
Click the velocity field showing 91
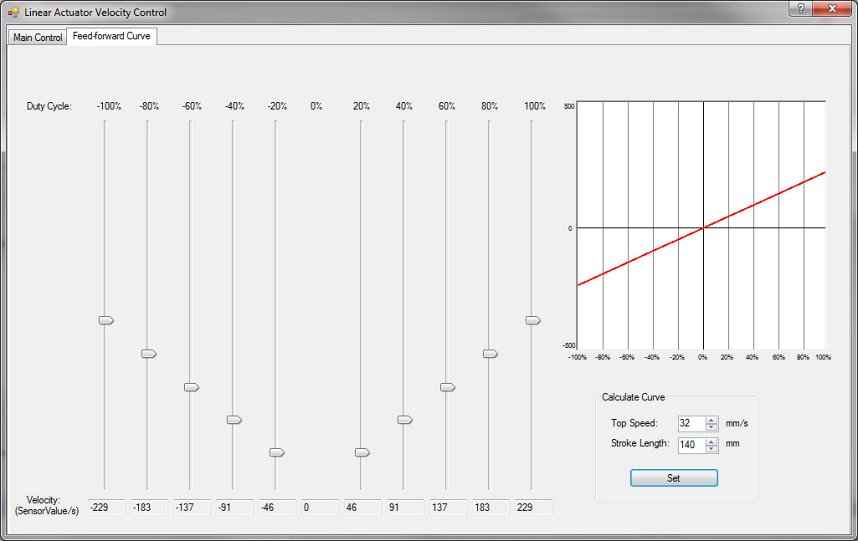[405, 507]
